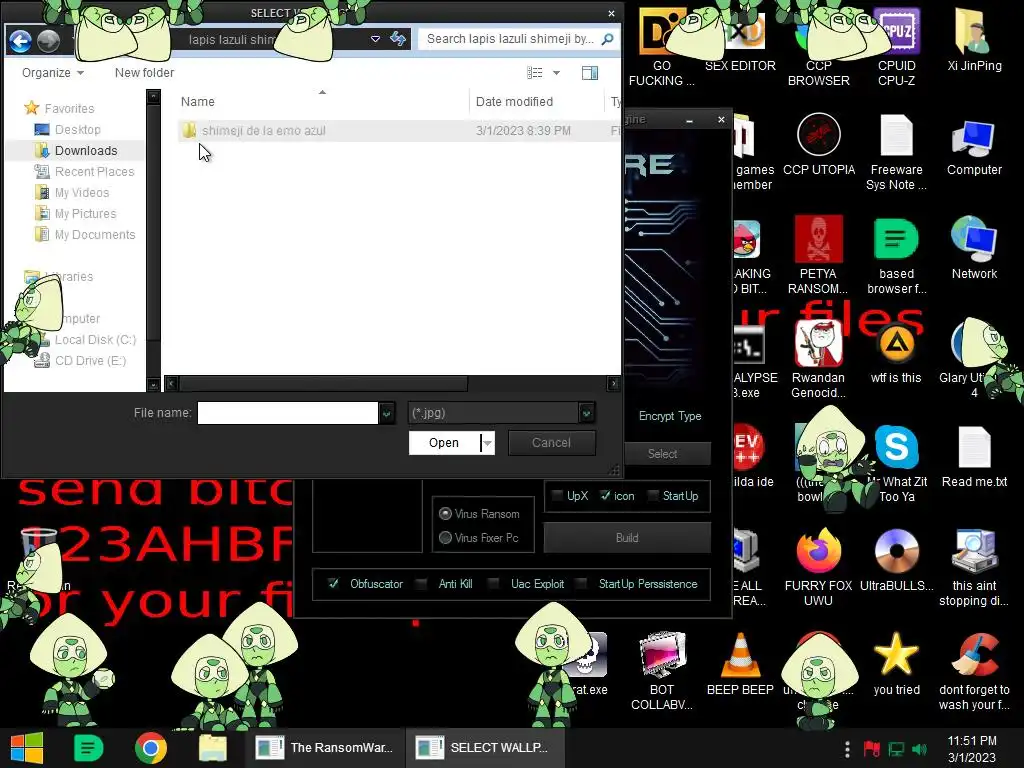Click the Forward navigation arrow in file dialog

tap(48, 41)
